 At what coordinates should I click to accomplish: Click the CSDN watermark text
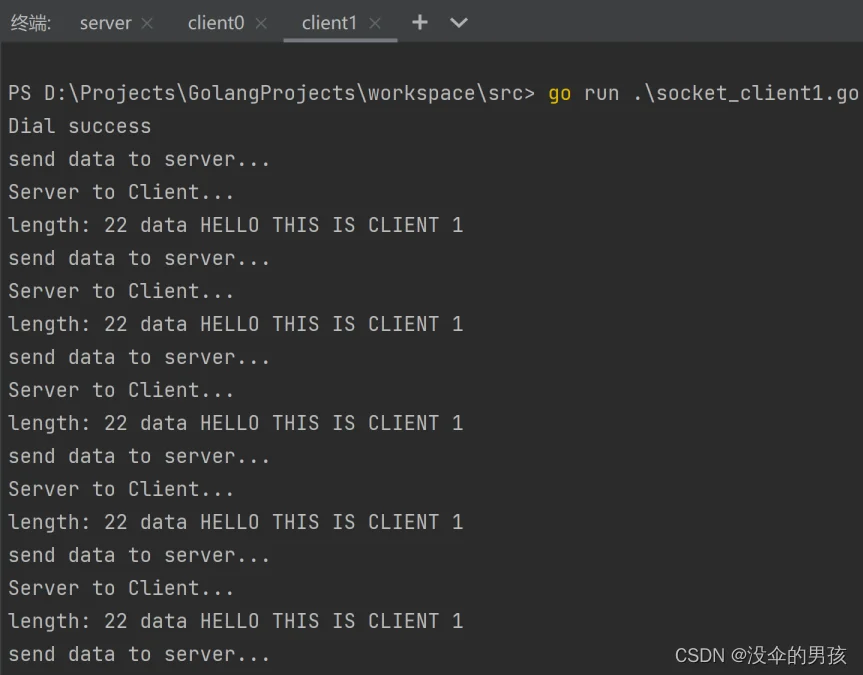coord(760,655)
